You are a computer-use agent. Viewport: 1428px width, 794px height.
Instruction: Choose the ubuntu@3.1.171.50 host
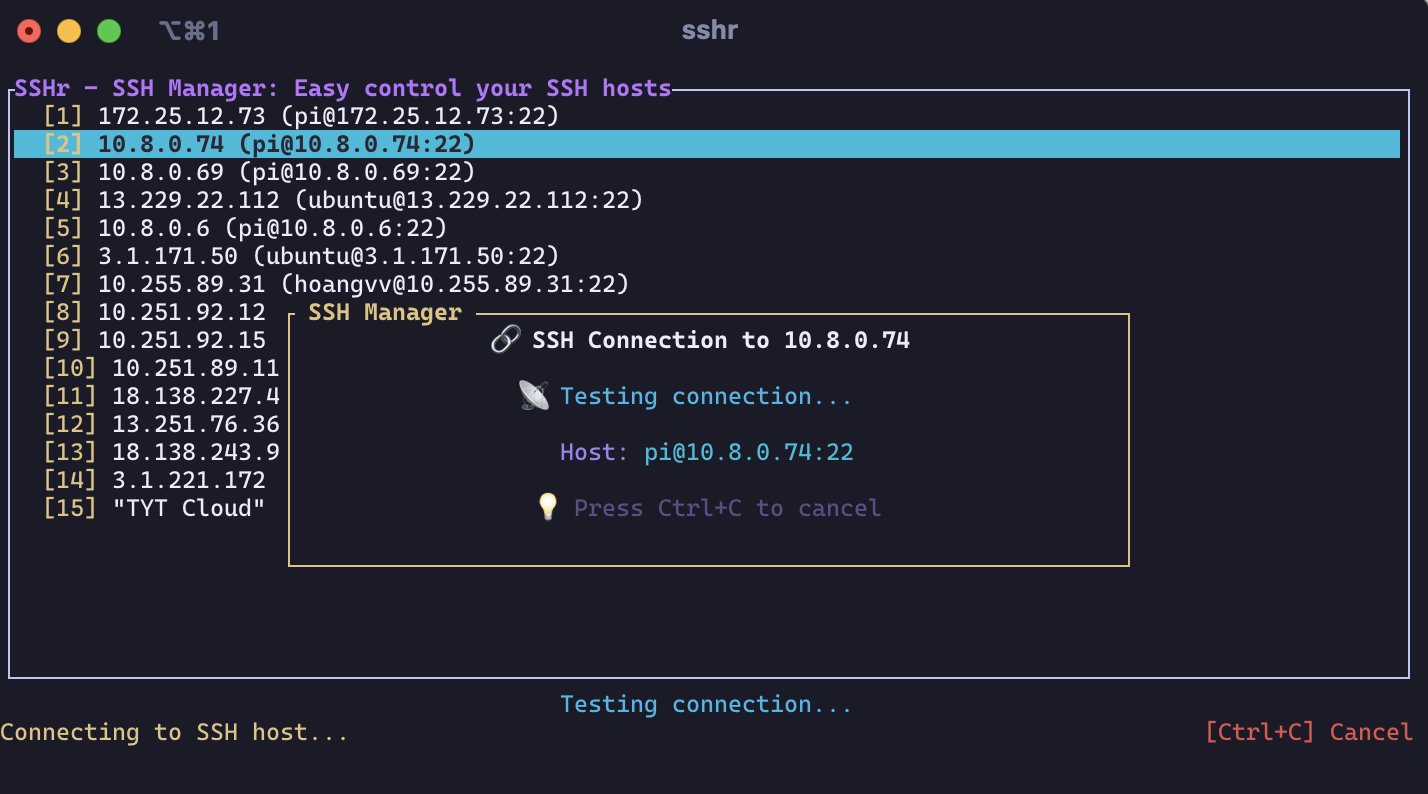click(301, 256)
